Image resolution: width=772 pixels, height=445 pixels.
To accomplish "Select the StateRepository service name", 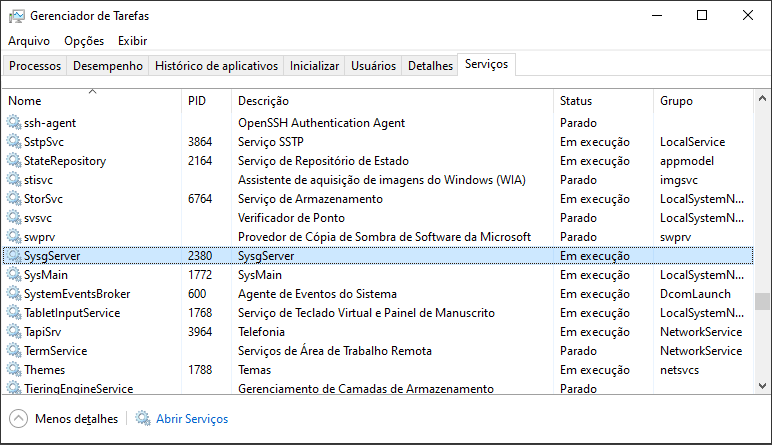I will (65, 161).
